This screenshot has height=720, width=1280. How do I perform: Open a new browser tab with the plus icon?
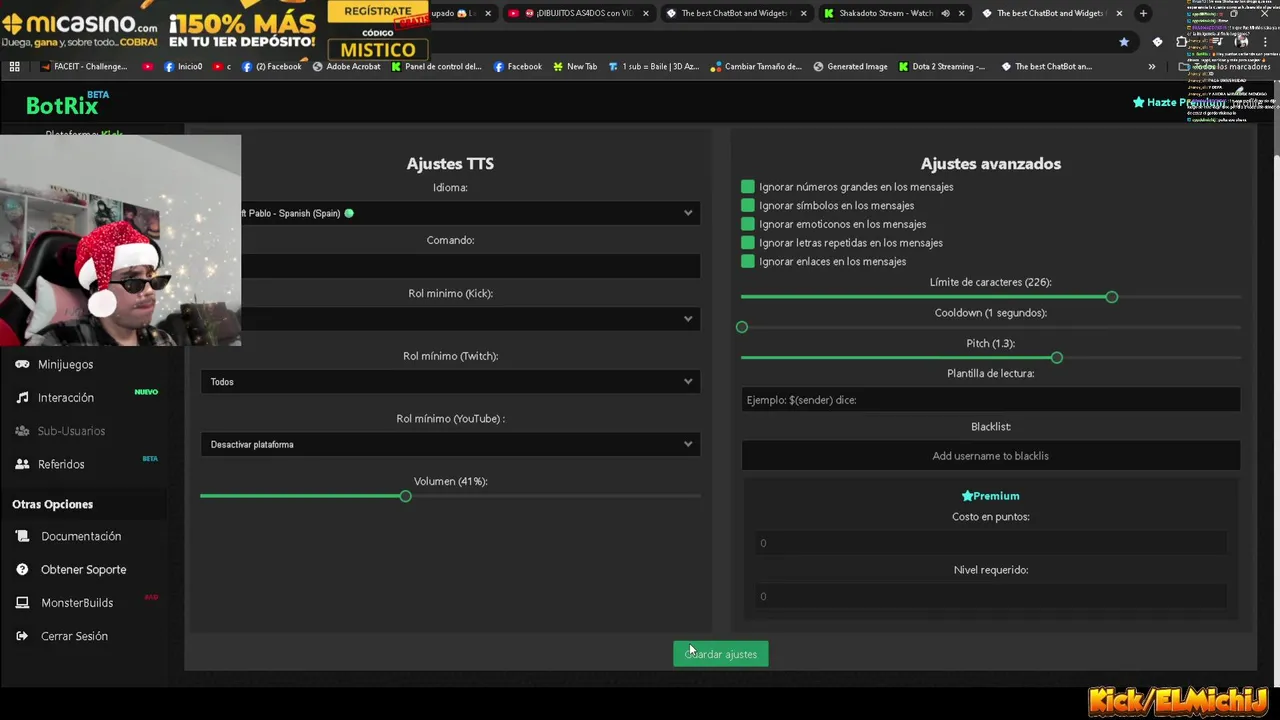[x=1143, y=13]
